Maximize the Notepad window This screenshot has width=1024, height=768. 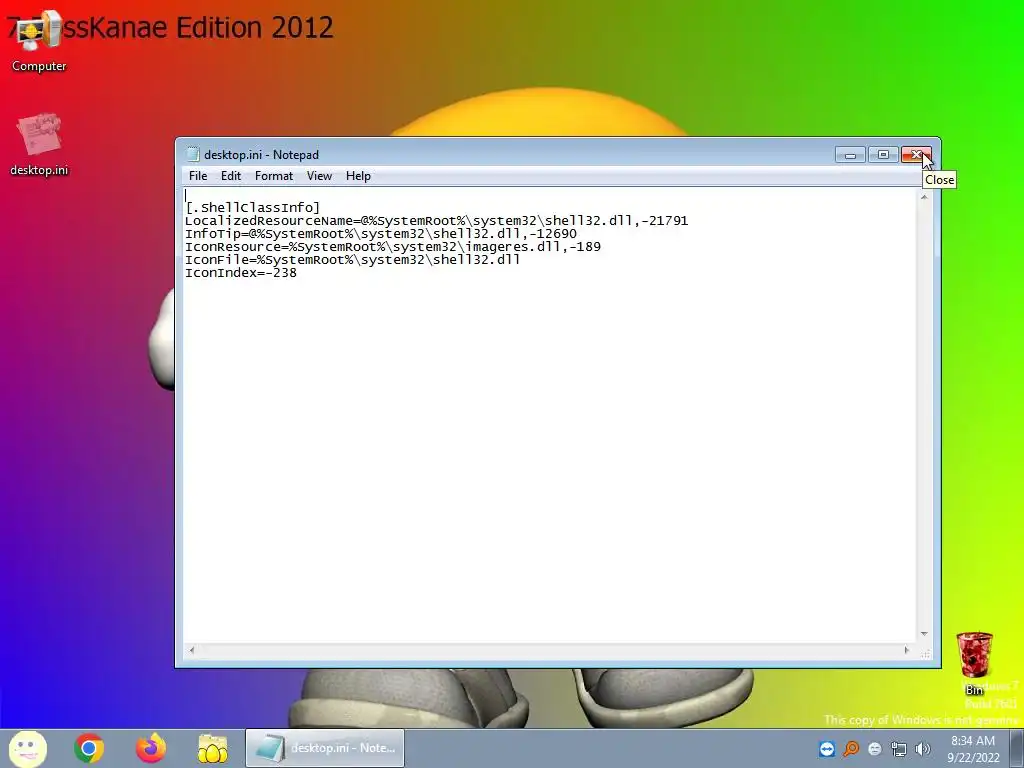coord(883,155)
